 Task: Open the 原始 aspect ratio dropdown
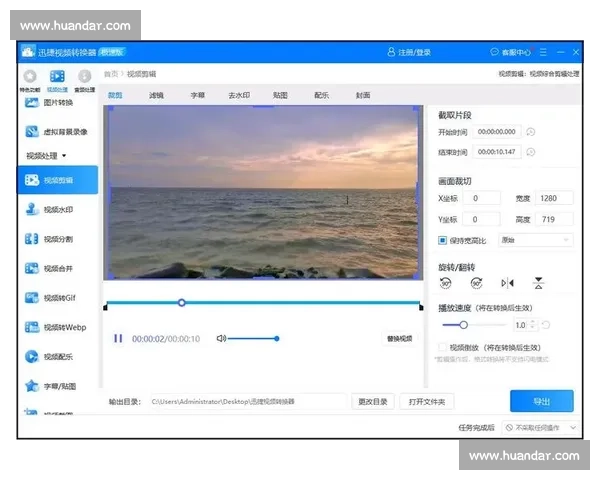click(x=535, y=240)
